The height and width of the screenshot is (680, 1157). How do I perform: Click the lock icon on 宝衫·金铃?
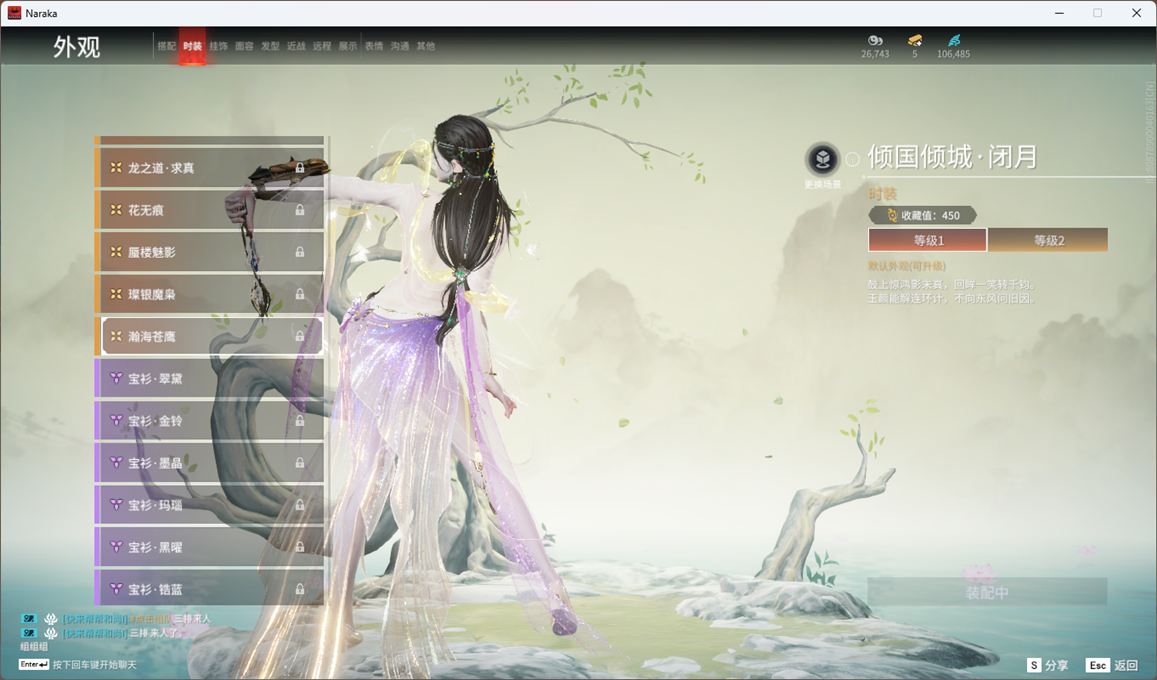point(300,420)
